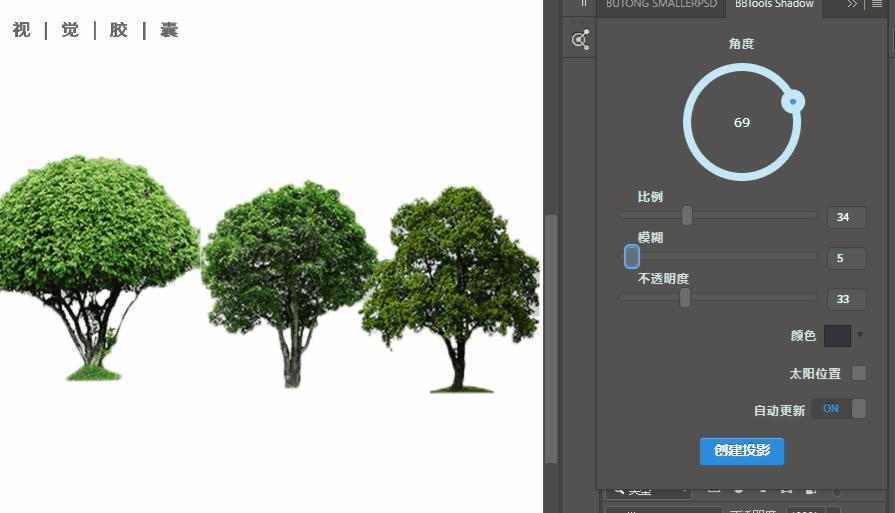The width and height of the screenshot is (895, 513).
Task: Click the collapsed panel icon in the dock strip
Action: pos(580,40)
